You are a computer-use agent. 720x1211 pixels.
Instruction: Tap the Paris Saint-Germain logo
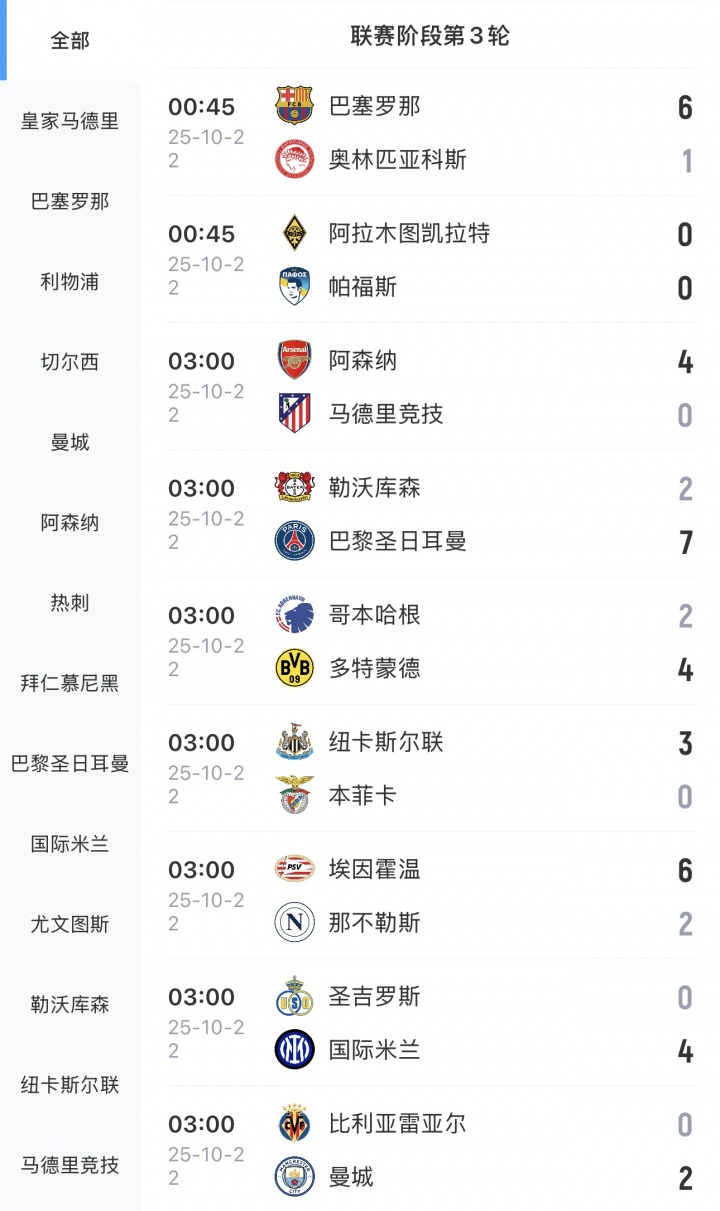(x=295, y=541)
